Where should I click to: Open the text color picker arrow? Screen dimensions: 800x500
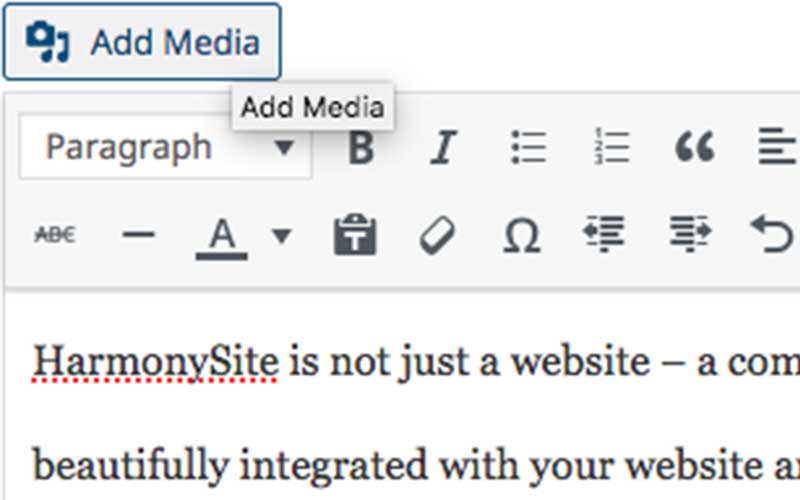[282, 236]
